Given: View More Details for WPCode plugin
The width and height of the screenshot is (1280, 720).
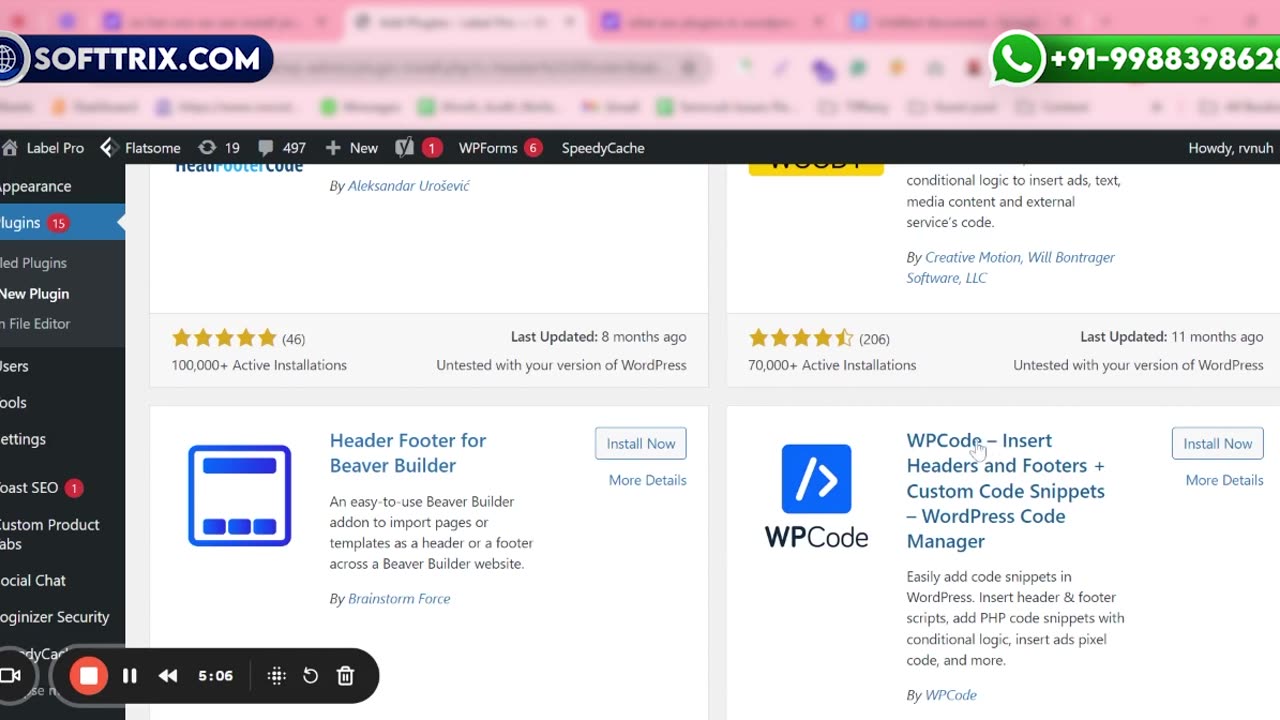Looking at the screenshot, I should (x=1224, y=480).
